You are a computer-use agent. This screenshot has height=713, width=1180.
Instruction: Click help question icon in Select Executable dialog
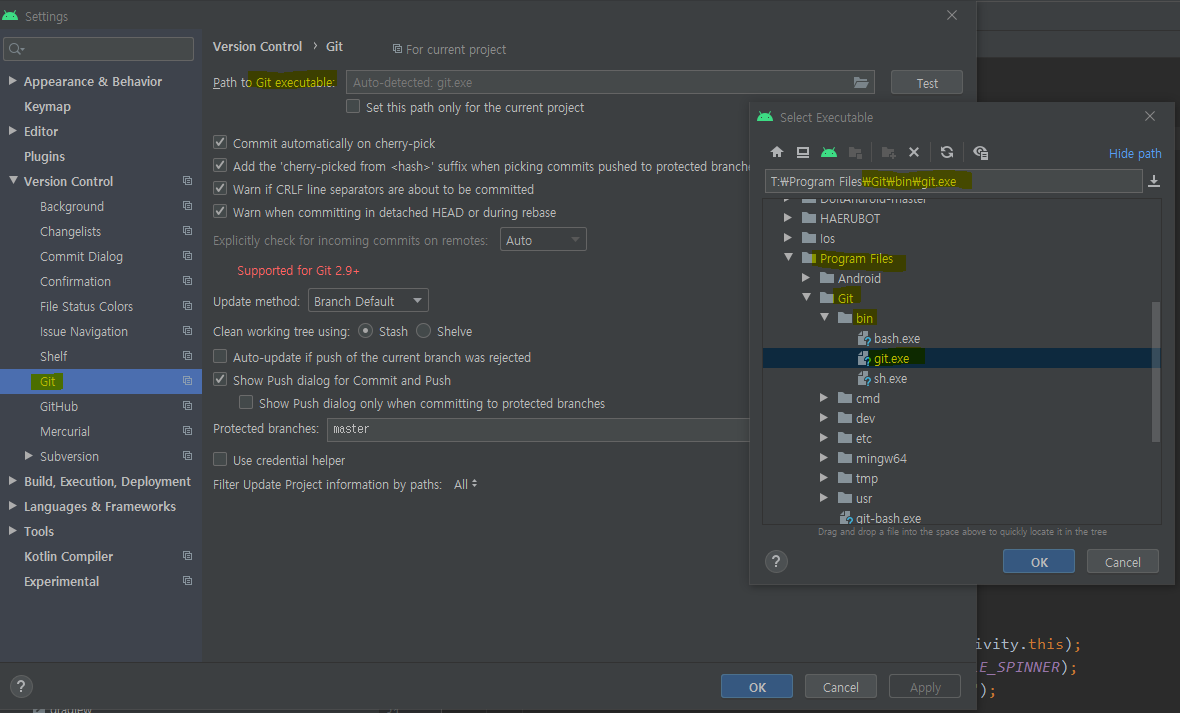click(776, 562)
